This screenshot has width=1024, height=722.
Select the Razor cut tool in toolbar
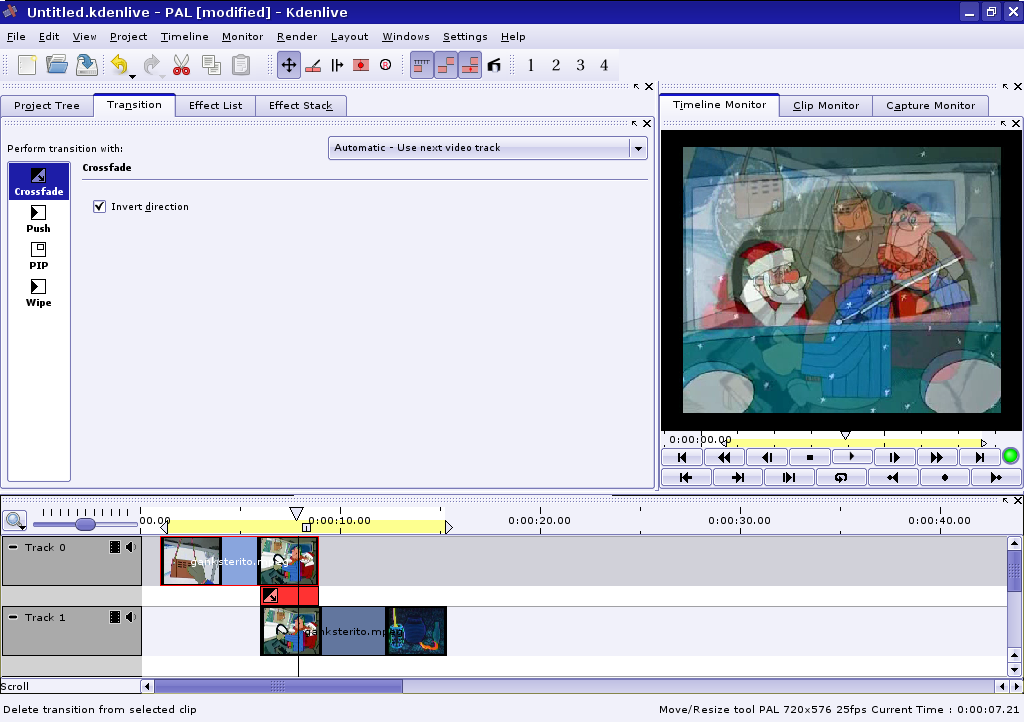(x=313, y=65)
